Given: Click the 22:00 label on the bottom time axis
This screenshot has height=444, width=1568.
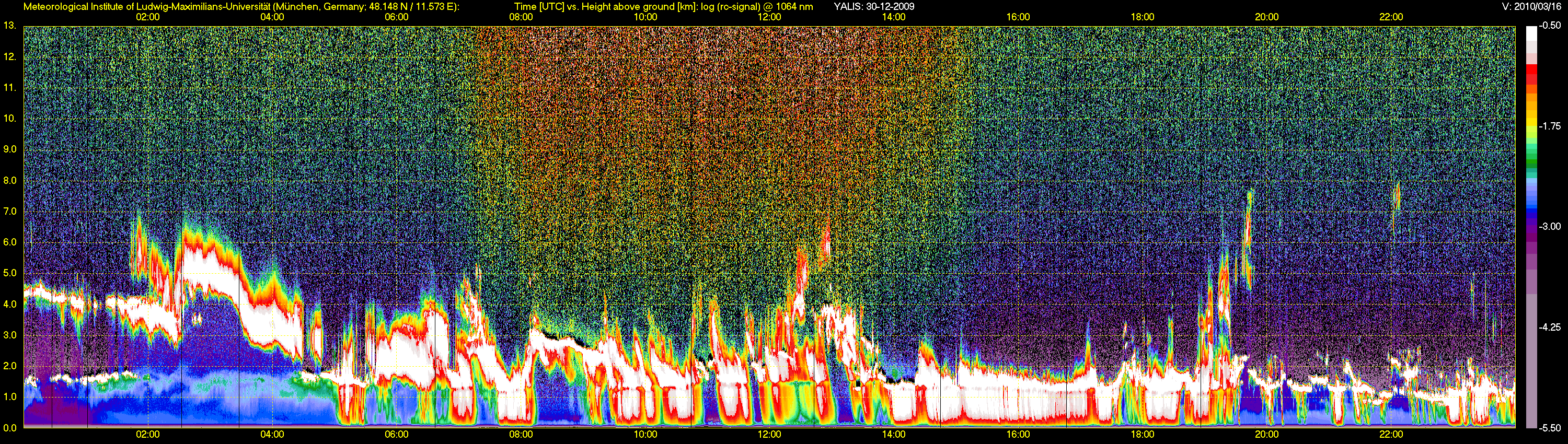Looking at the screenshot, I should click(1391, 434).
